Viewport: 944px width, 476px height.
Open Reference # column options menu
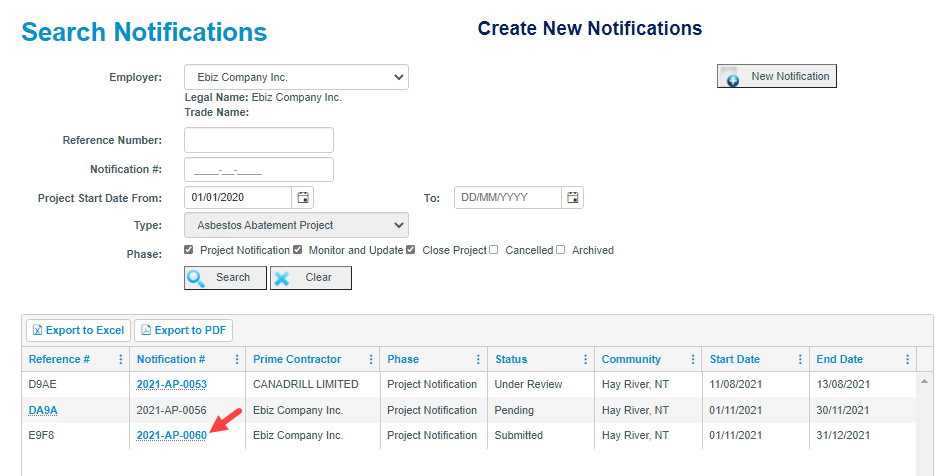pyautogui.click(x=120, y=359)
